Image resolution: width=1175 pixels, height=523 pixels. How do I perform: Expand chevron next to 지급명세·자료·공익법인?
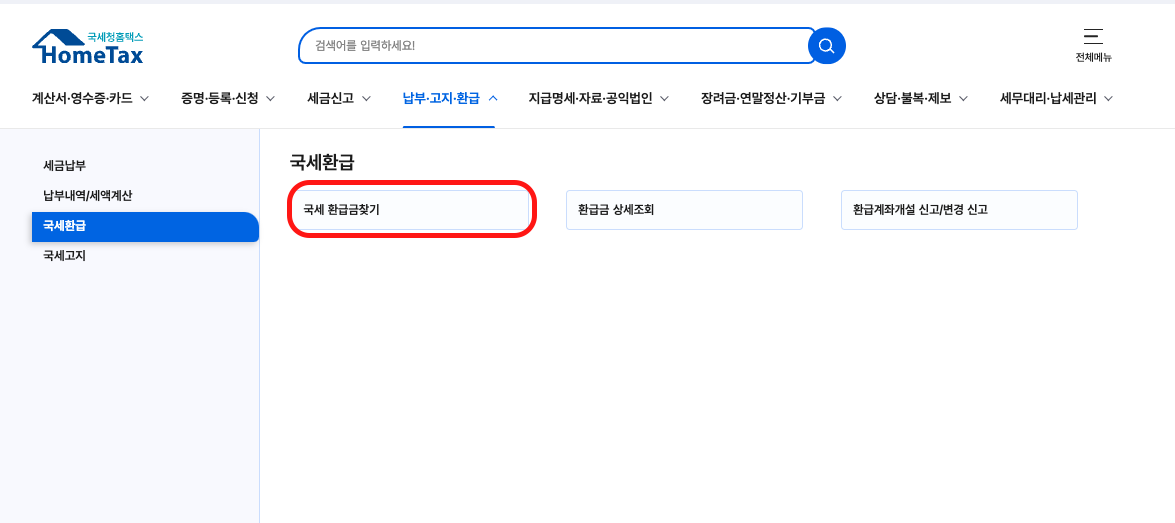point(664,98)
